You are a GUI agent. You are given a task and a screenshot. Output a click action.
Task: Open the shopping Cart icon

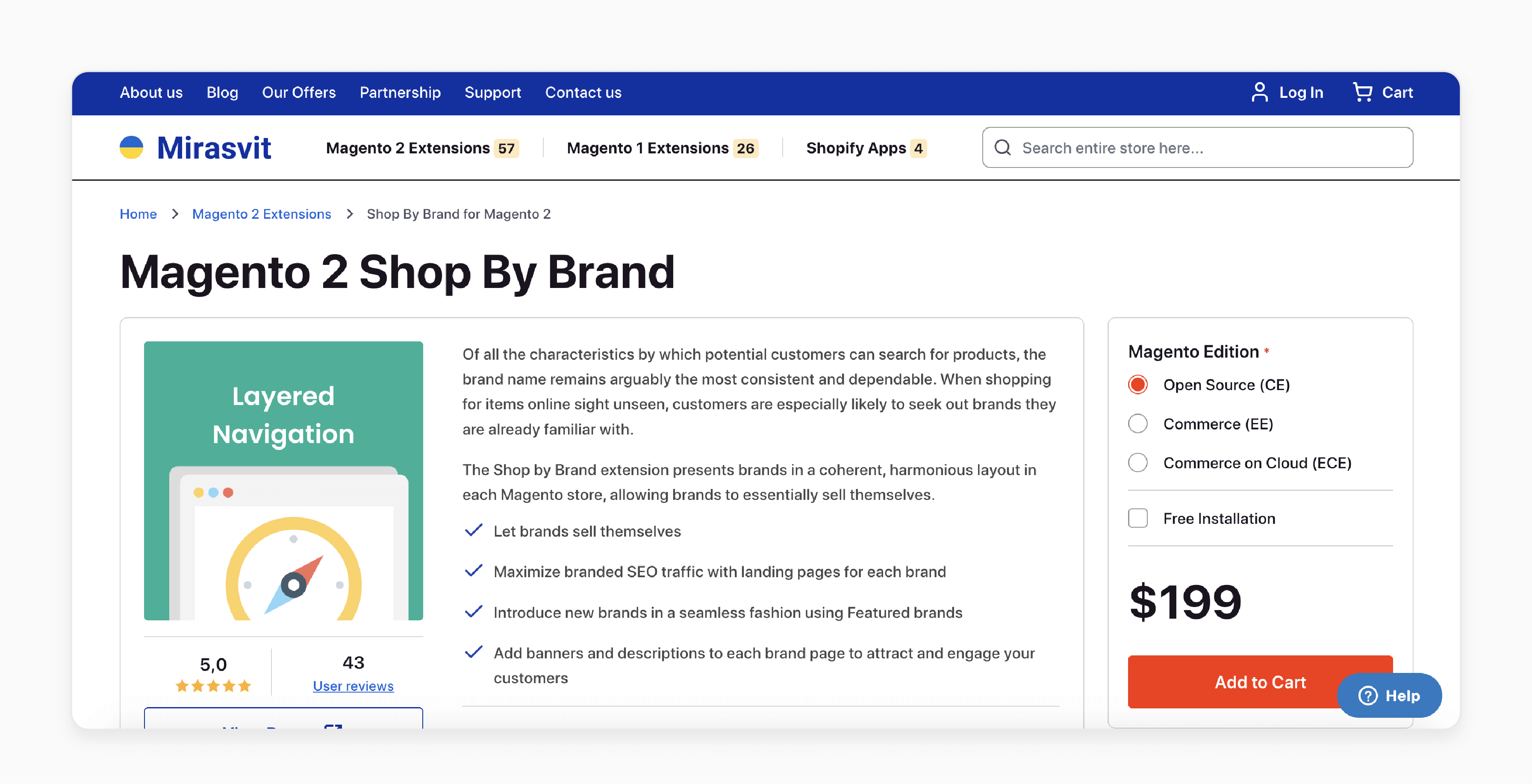(1362, 92)
